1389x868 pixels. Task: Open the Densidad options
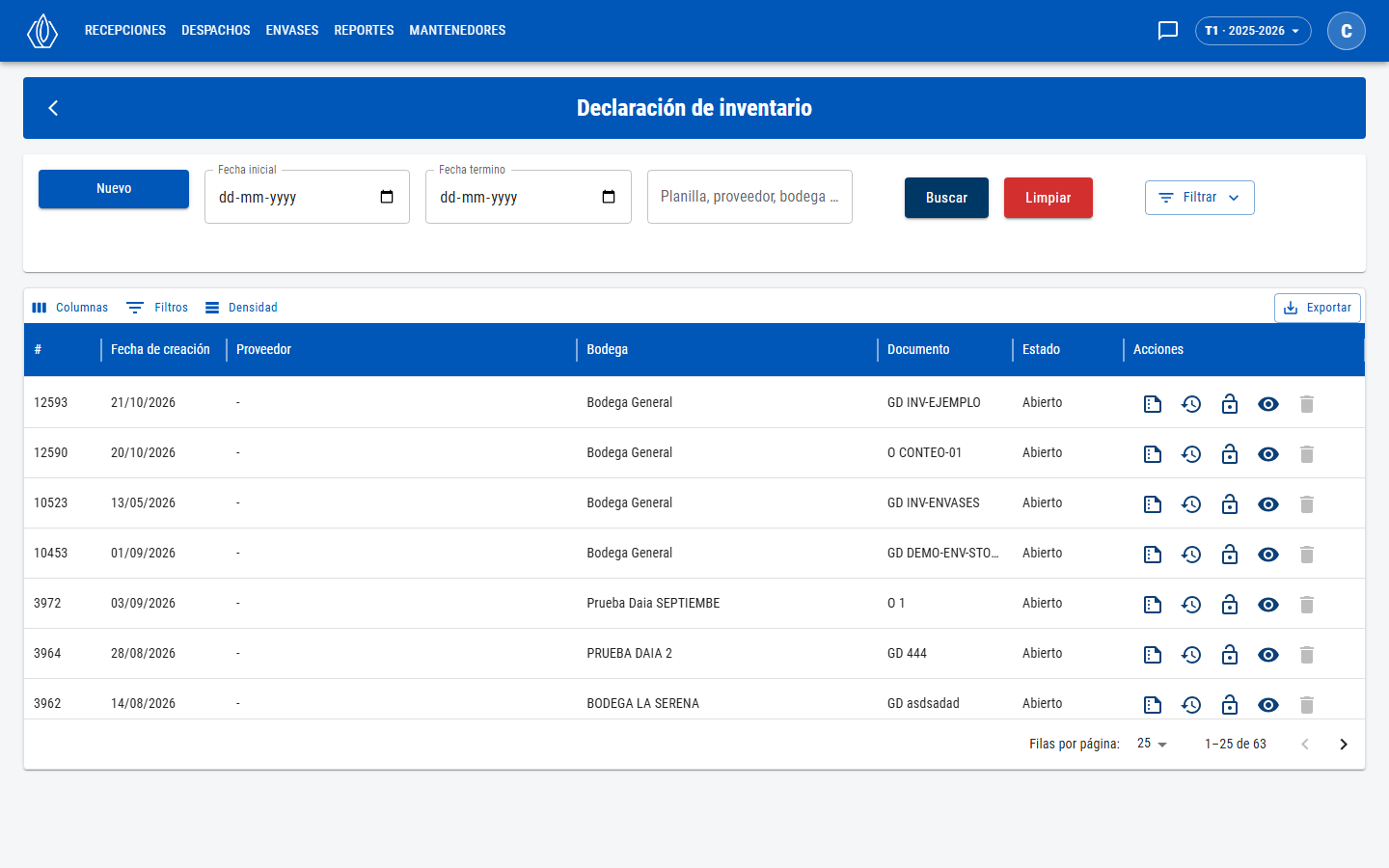click(241, 308)
